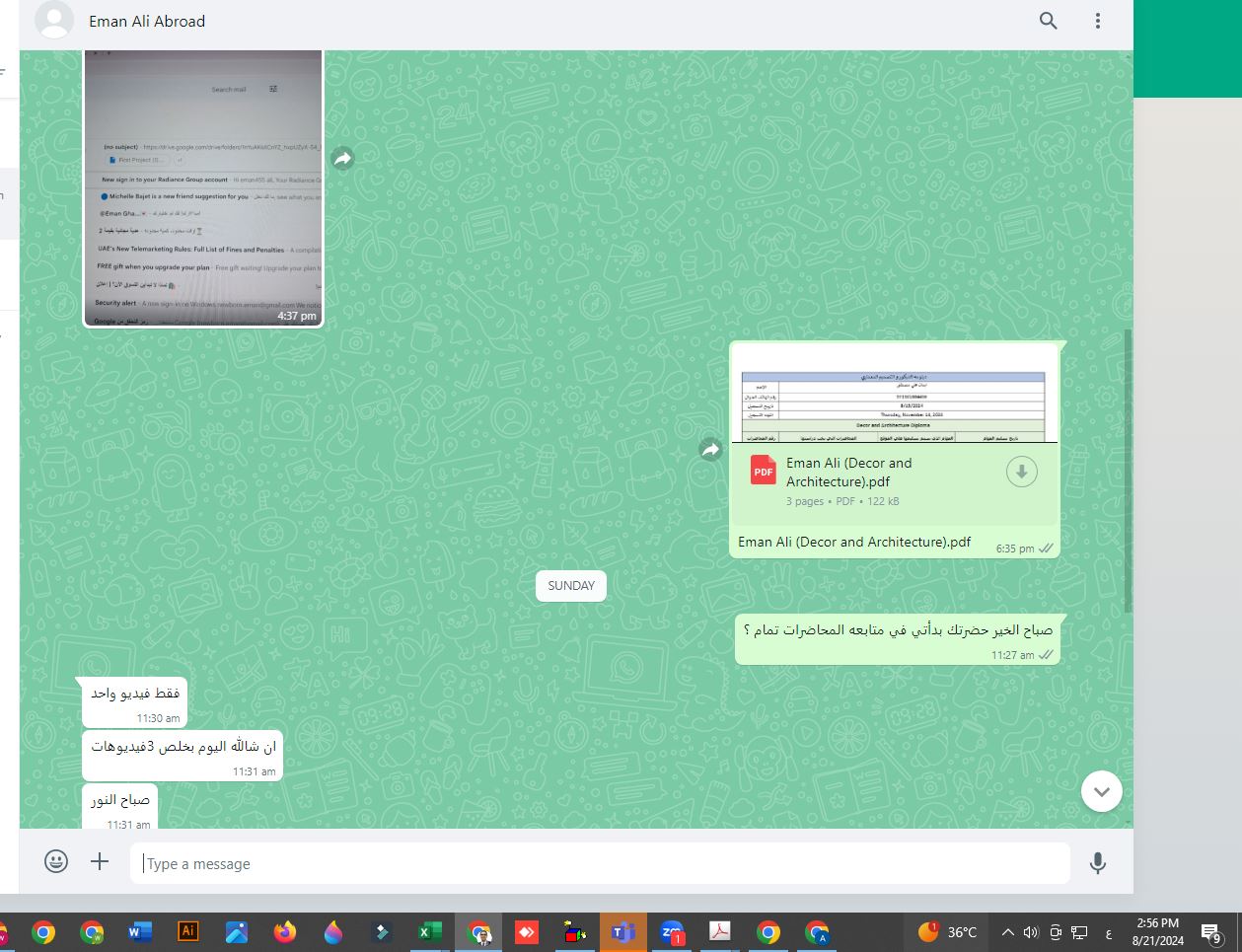
Task: Open the three-dot chat menu
Action: (x=1097, y=21)
